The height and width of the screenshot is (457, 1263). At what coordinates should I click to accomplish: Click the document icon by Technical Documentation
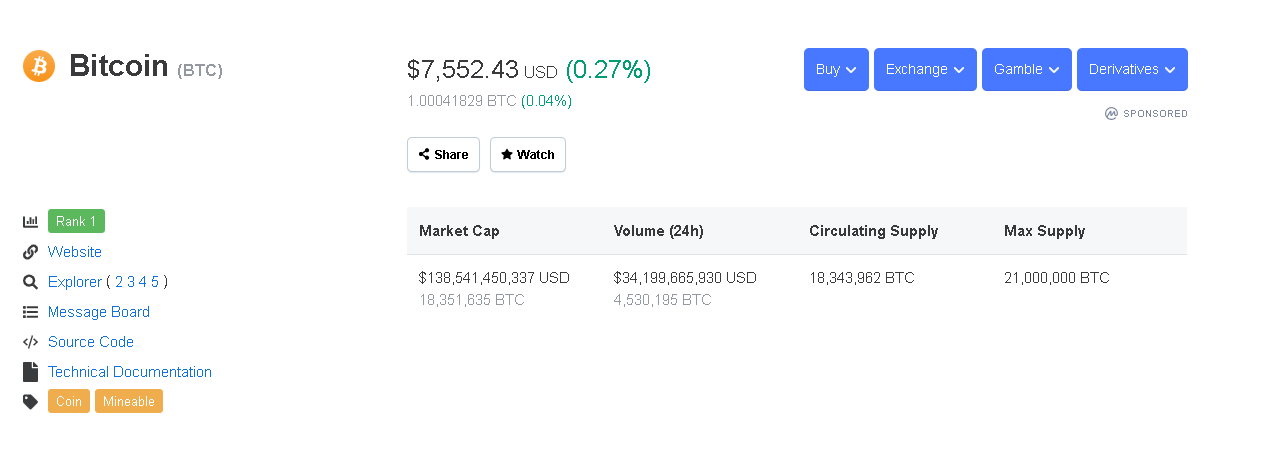30,372
